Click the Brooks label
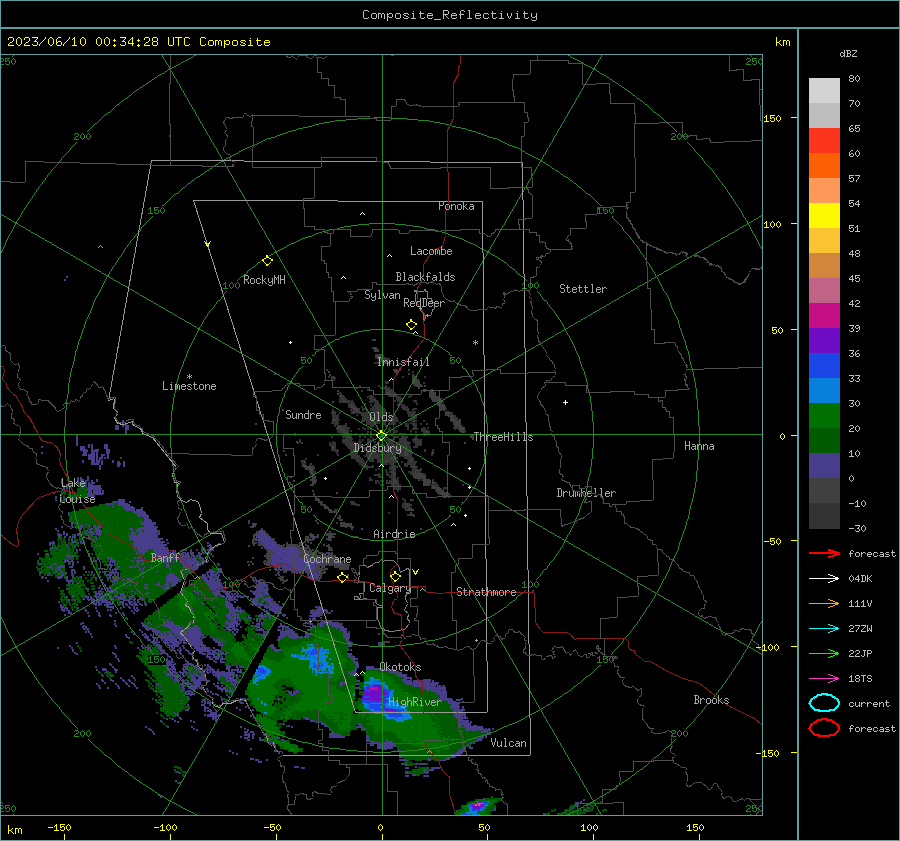900x841 pixels. (711, 700)
